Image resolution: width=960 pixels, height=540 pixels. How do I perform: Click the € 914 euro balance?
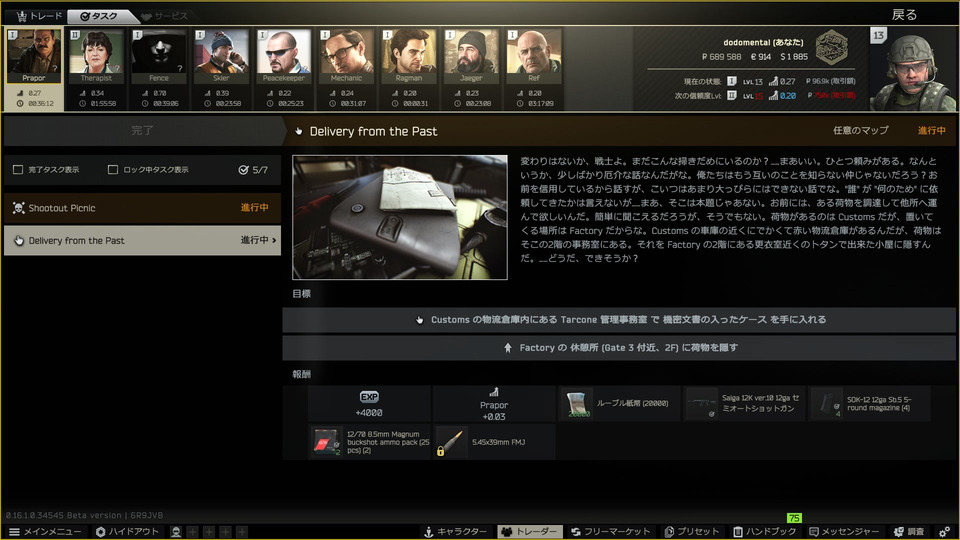[760, 56]
